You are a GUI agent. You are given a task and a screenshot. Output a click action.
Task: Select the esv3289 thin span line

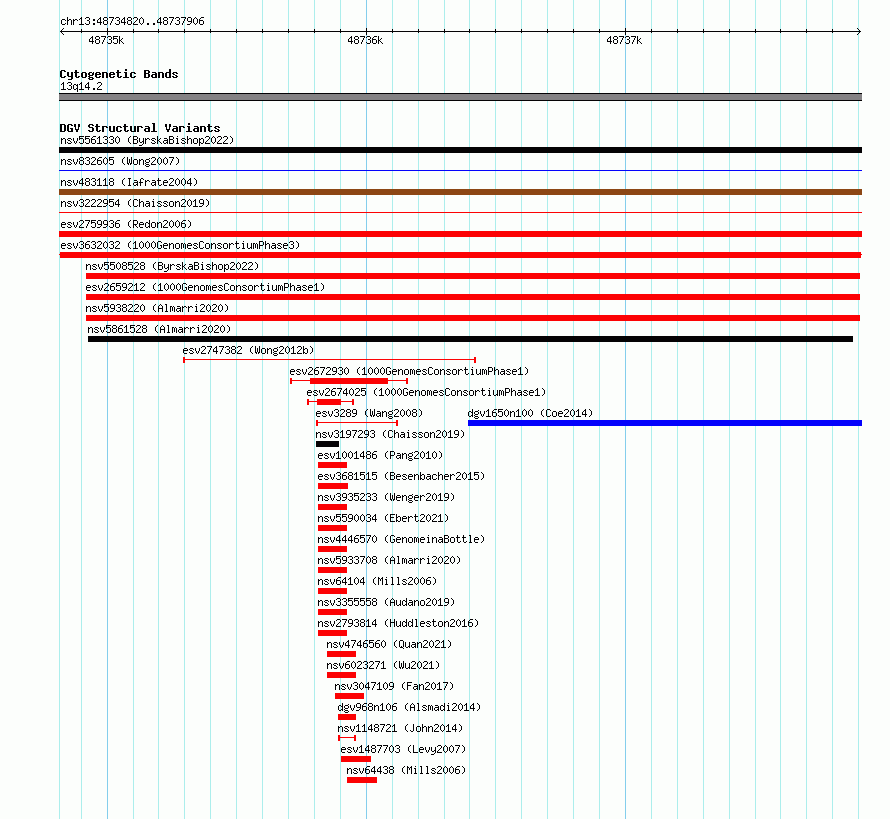[357, 423]
